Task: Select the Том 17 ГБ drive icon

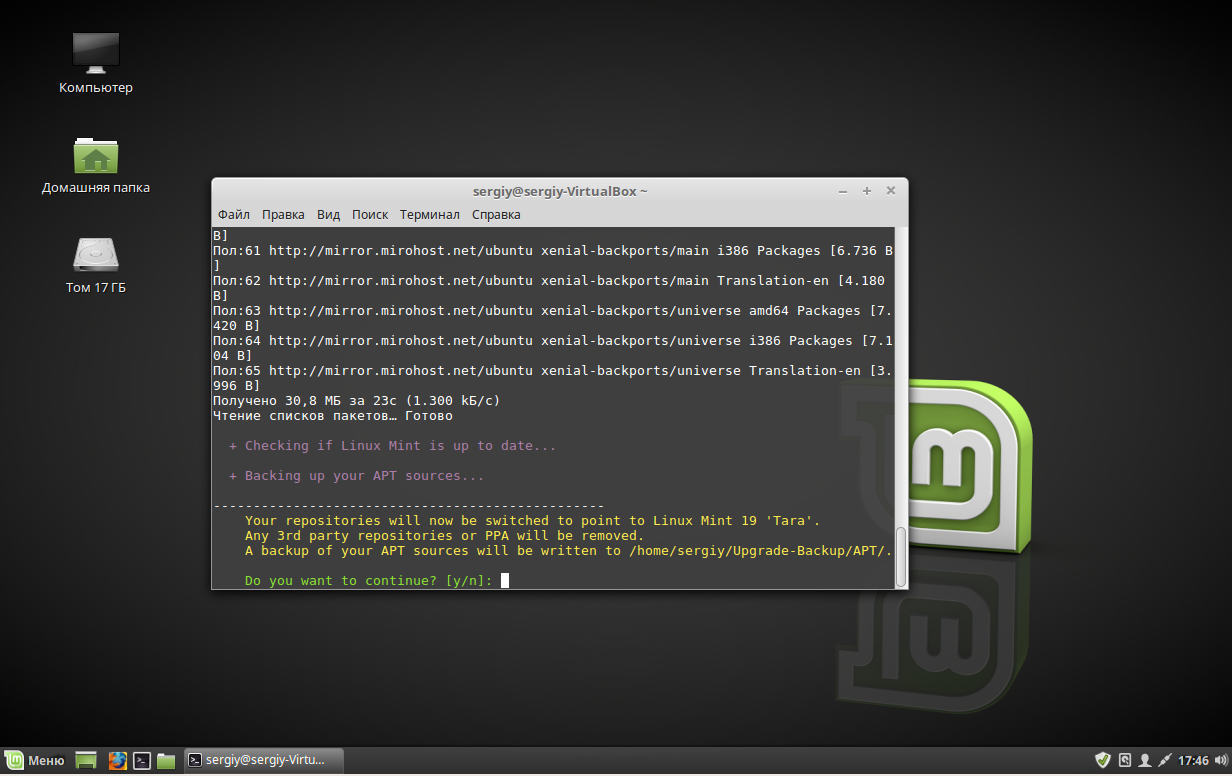Action: 96,266
